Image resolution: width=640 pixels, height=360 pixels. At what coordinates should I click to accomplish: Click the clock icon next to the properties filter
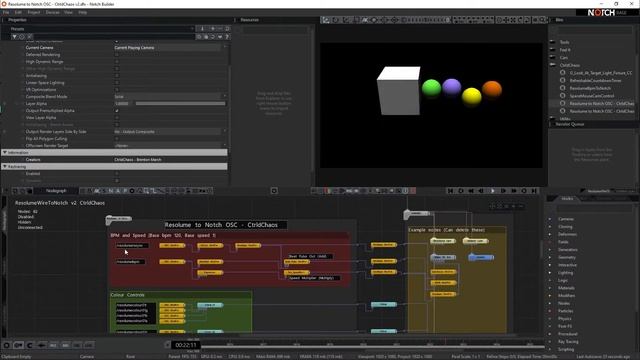22,37
